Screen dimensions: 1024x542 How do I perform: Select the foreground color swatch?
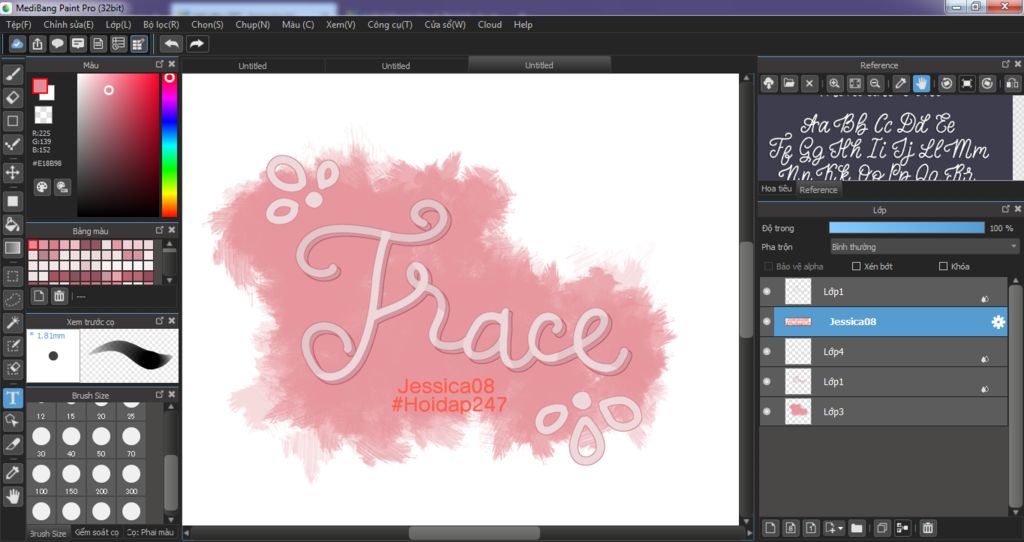click(40, 86)
